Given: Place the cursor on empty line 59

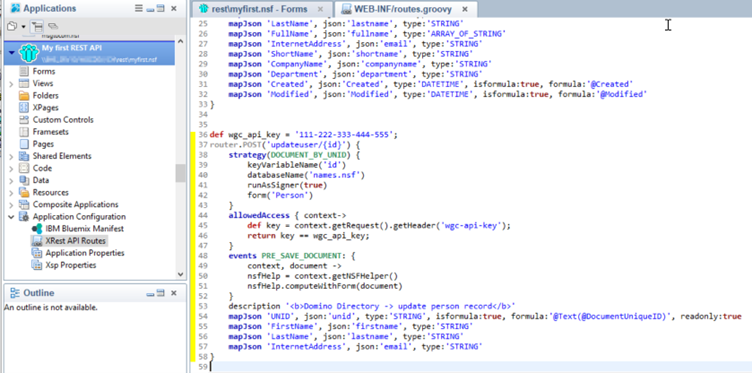Looking at the screenshot, I should click(481, 367).
